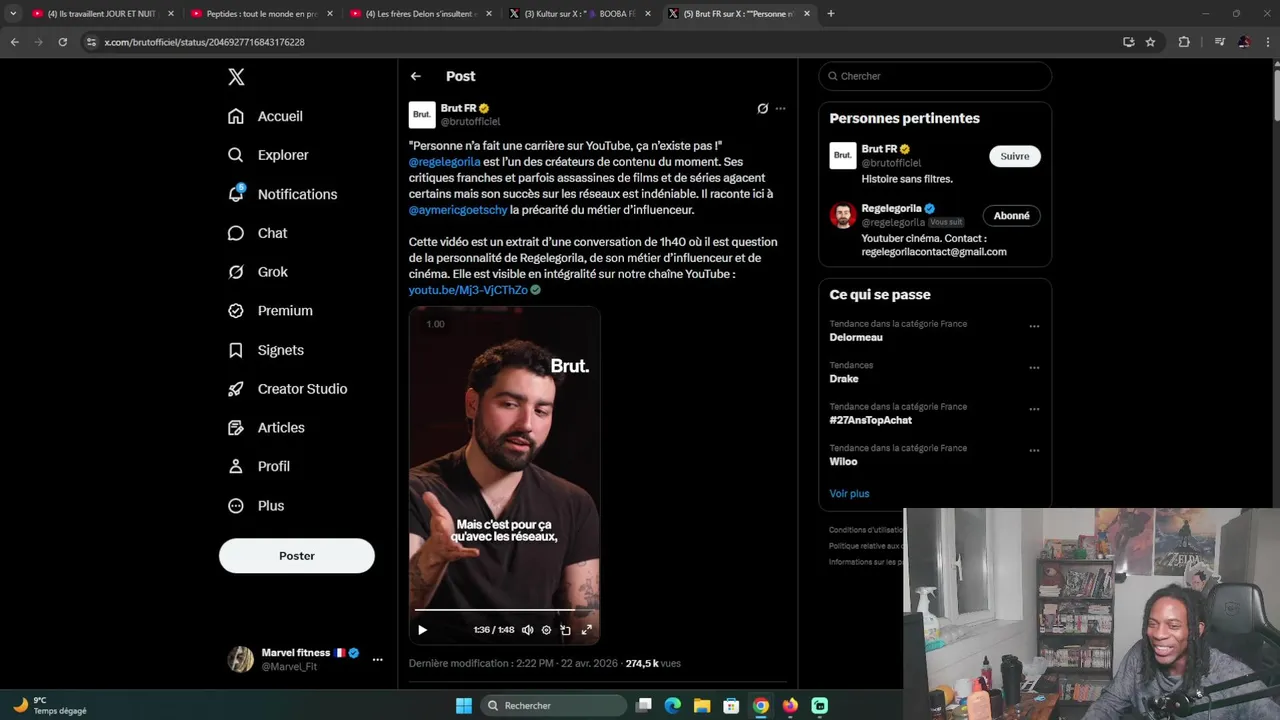The image size is (1280, 720).
Task: Enable picture-in-picture for the video
Action: (x=566, y=630)
